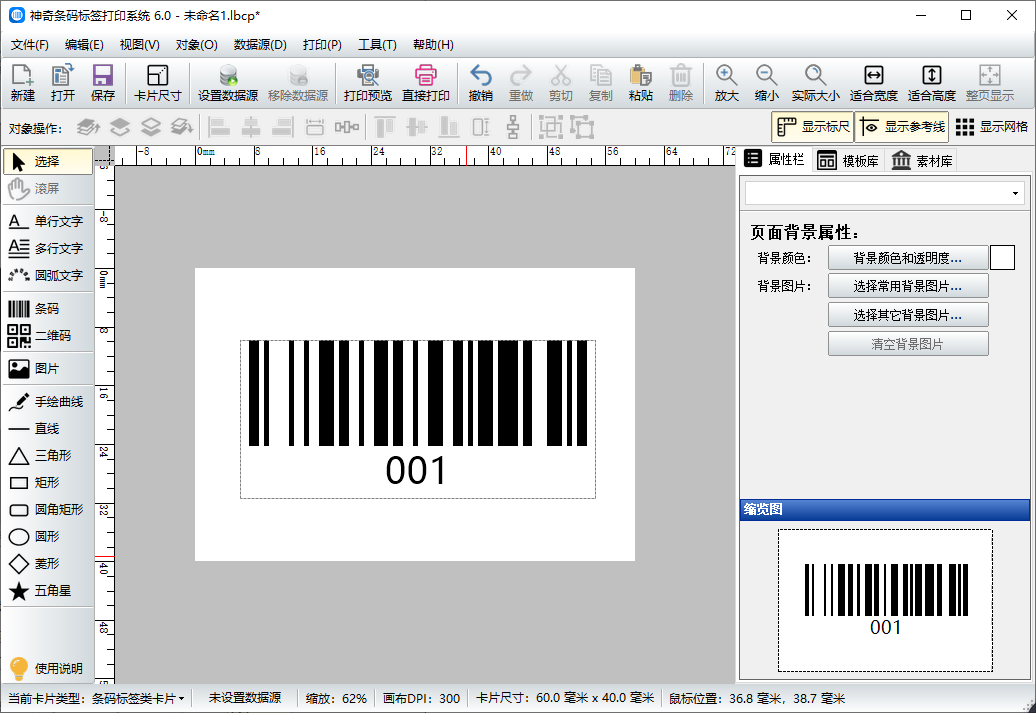Screen dimensions: 1036x713
Task: Click the 背景颜色和透明度 button
Action: click(907, 258)
